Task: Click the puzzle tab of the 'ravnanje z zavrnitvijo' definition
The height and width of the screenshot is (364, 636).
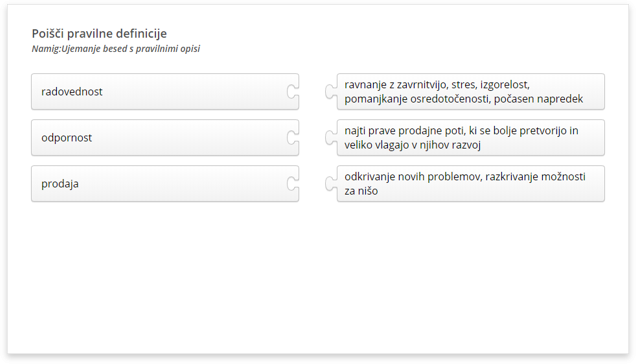Action: (x=331, y=92)
